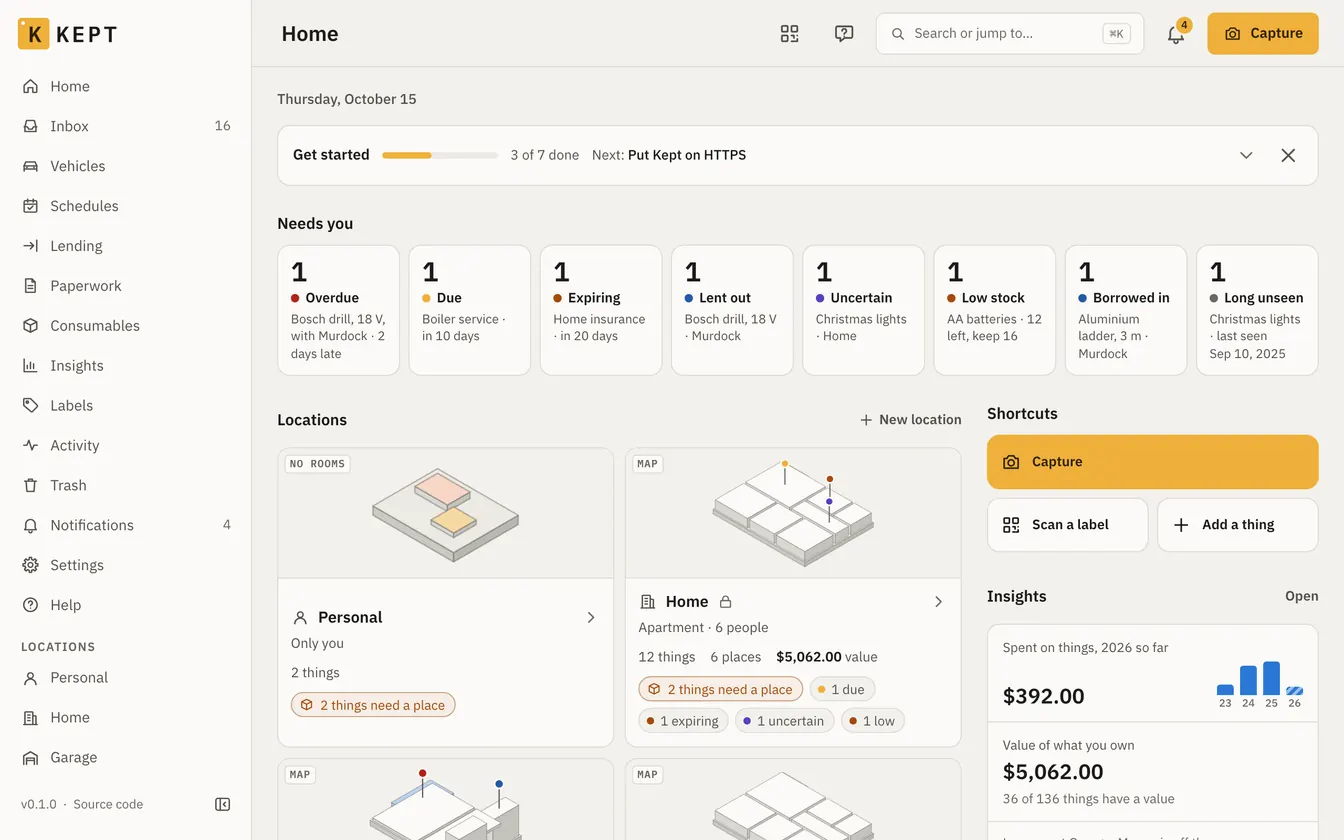The image size is (1344, 840).
Task: Expand the Get started checklist chevron
Action: click(1246, 155)
